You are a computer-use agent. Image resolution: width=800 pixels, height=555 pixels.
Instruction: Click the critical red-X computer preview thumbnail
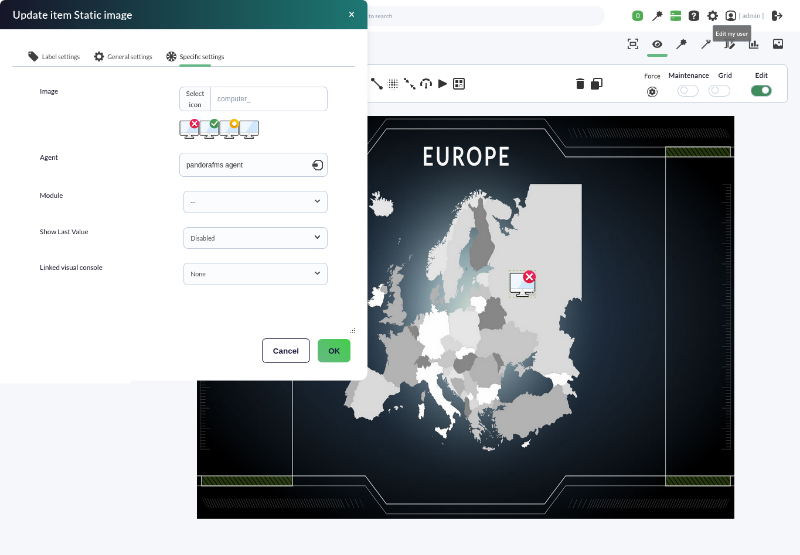pos(189,129)
